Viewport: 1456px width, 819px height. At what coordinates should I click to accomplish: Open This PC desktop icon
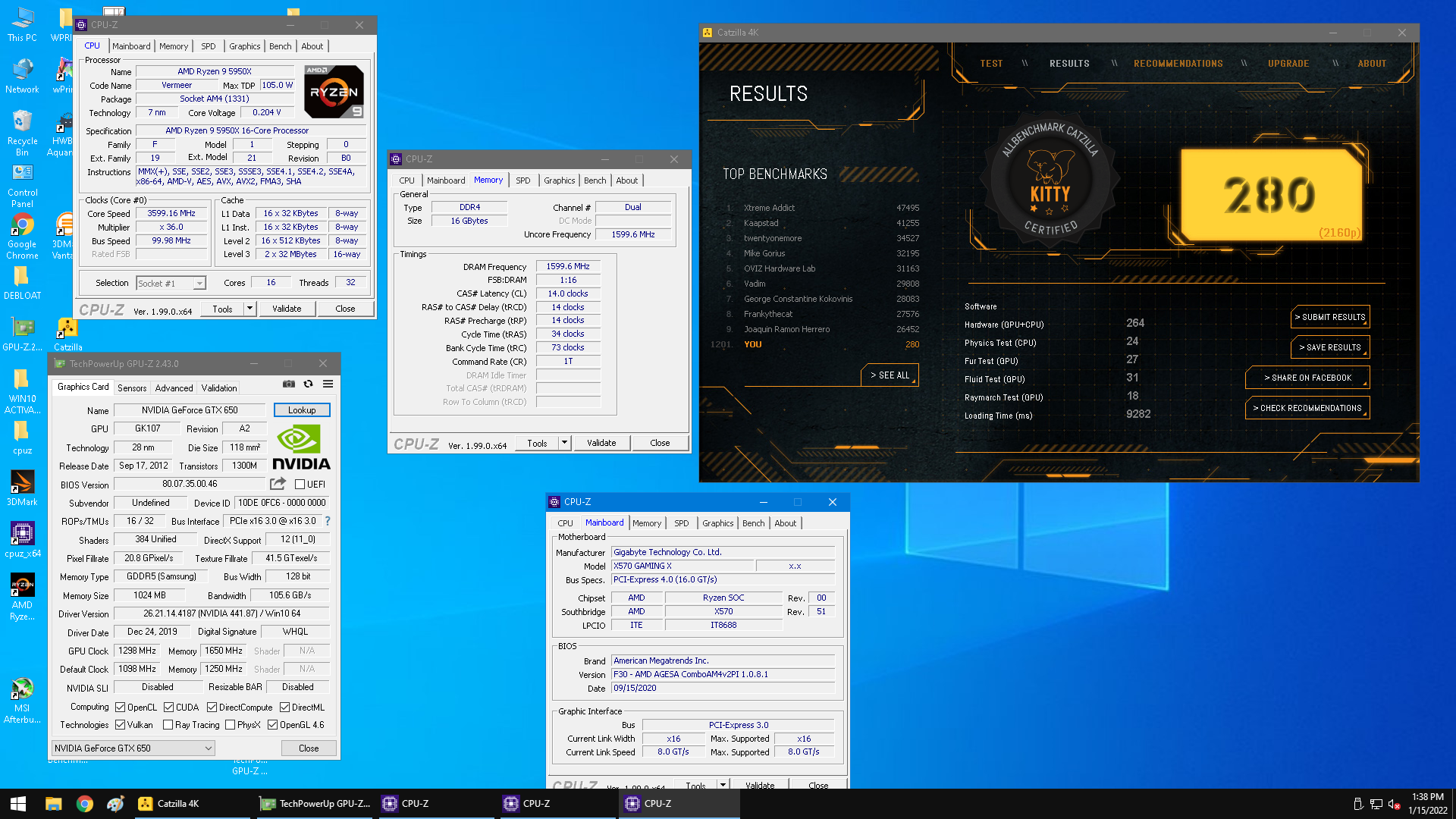pyautogui.click(x=22, y=24)
